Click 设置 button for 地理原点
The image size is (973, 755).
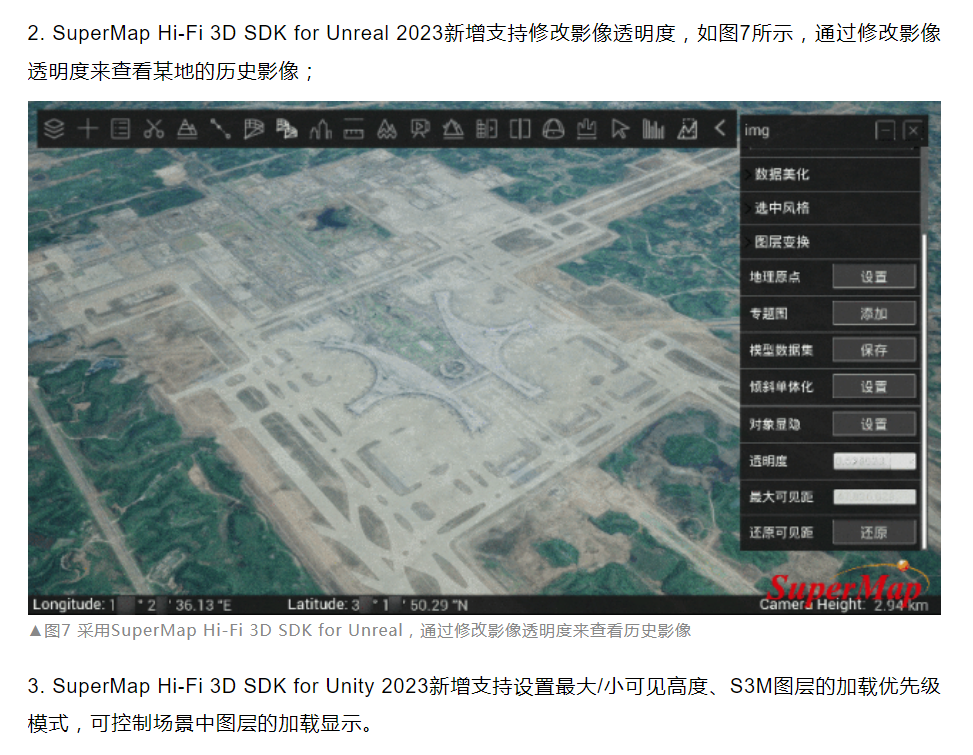tap(874, 277)
